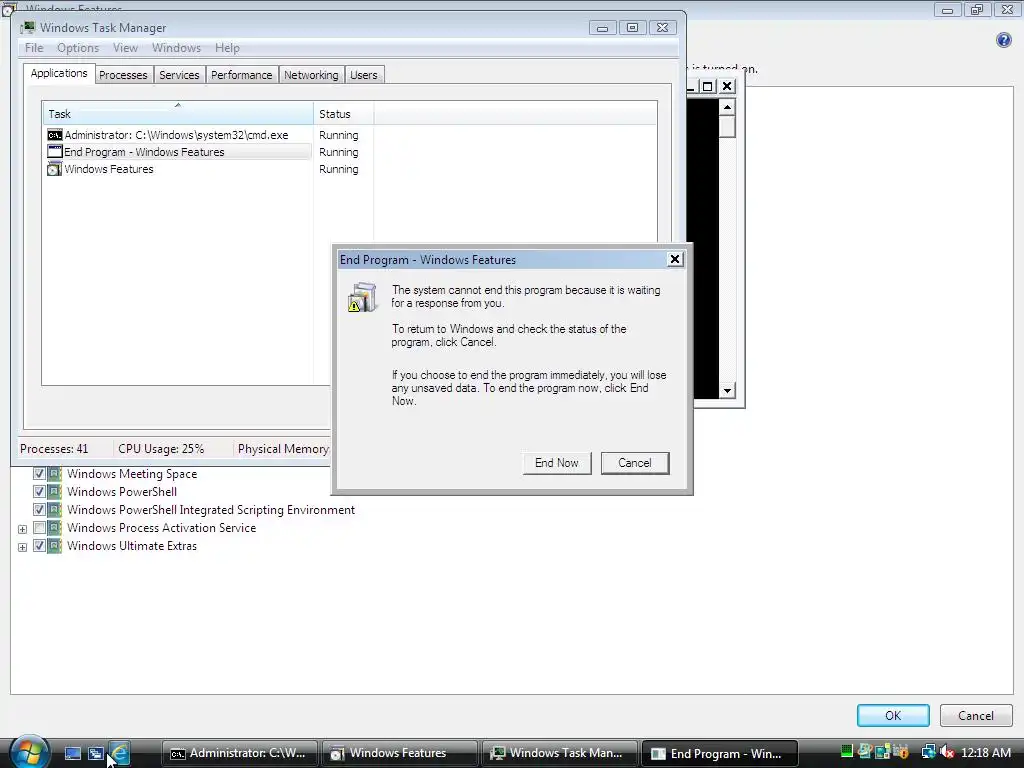Expand Windows Ultimate Extras node
Screen dimensions: 1024x768
click(22, 547)
